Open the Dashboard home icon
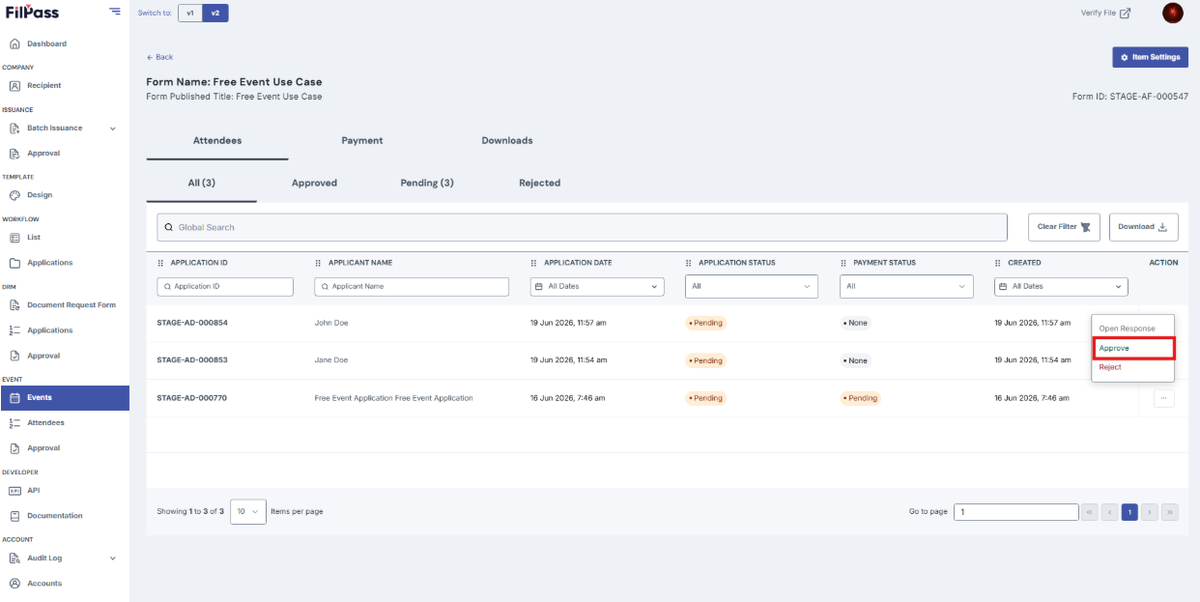The image size is (1200, 602). pos(15,44)
